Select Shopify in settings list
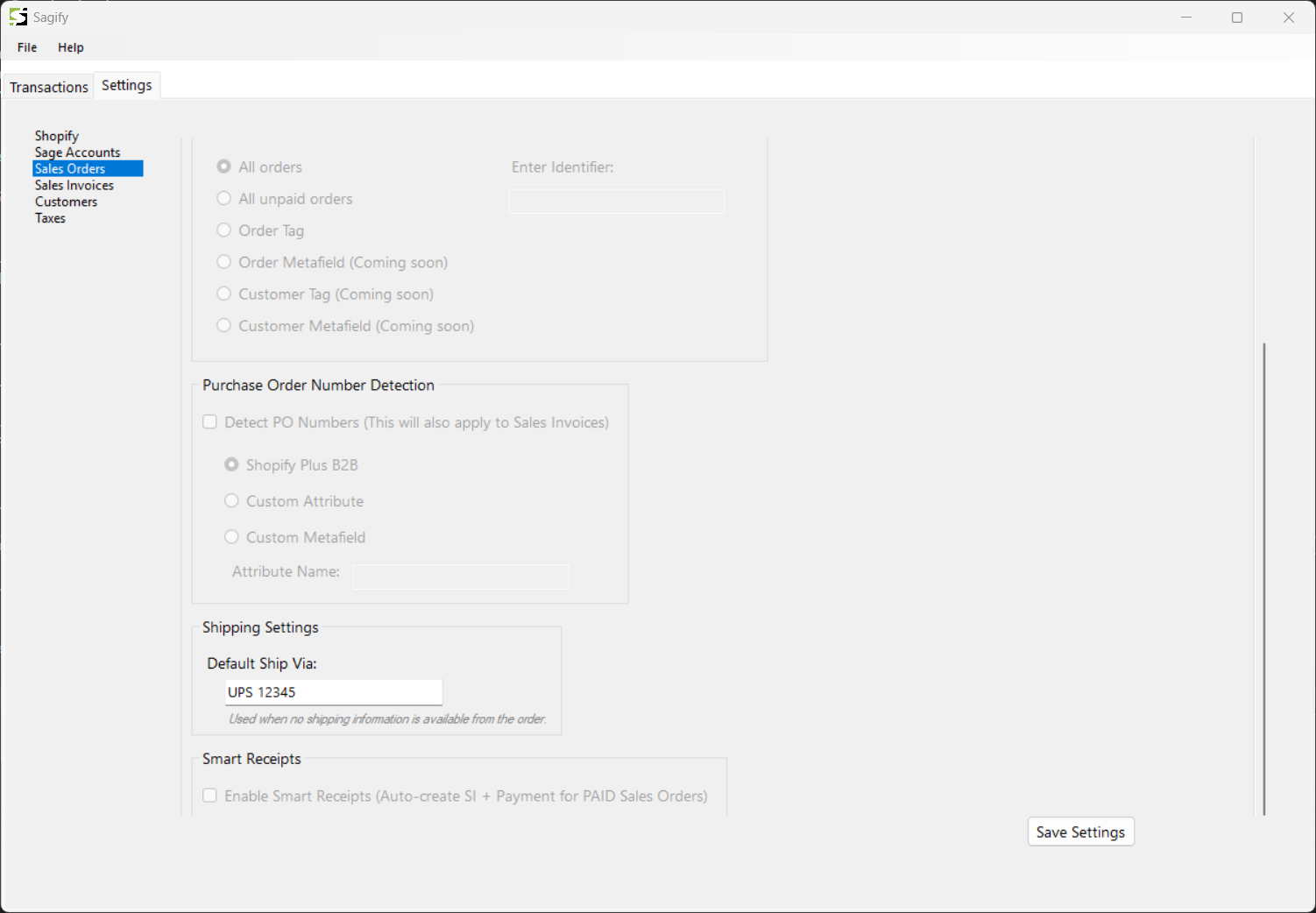This screenshot has width=1316, height=913. (x=57, y=136)
